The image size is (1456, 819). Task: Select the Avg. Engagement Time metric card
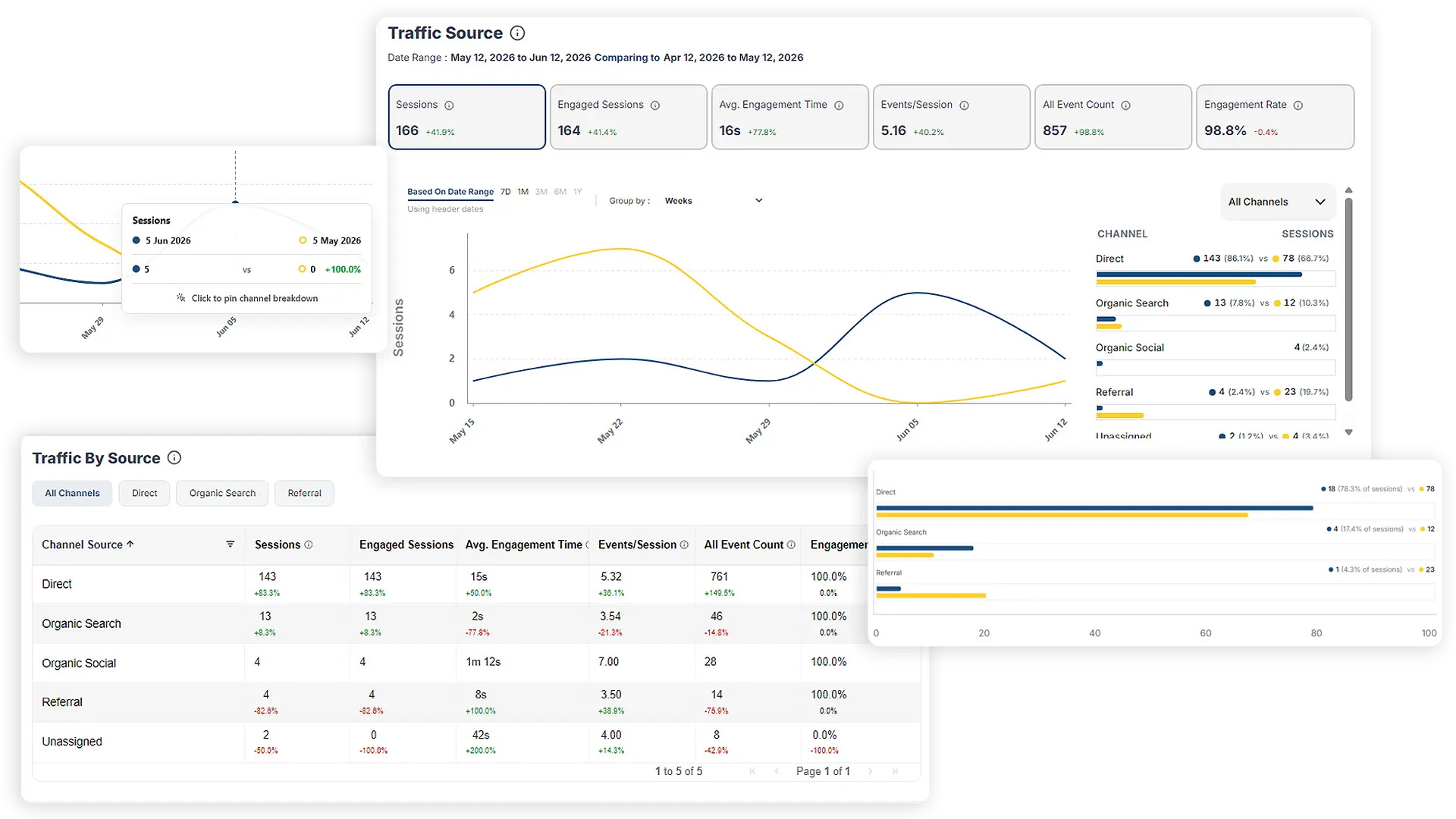point(789,117)
